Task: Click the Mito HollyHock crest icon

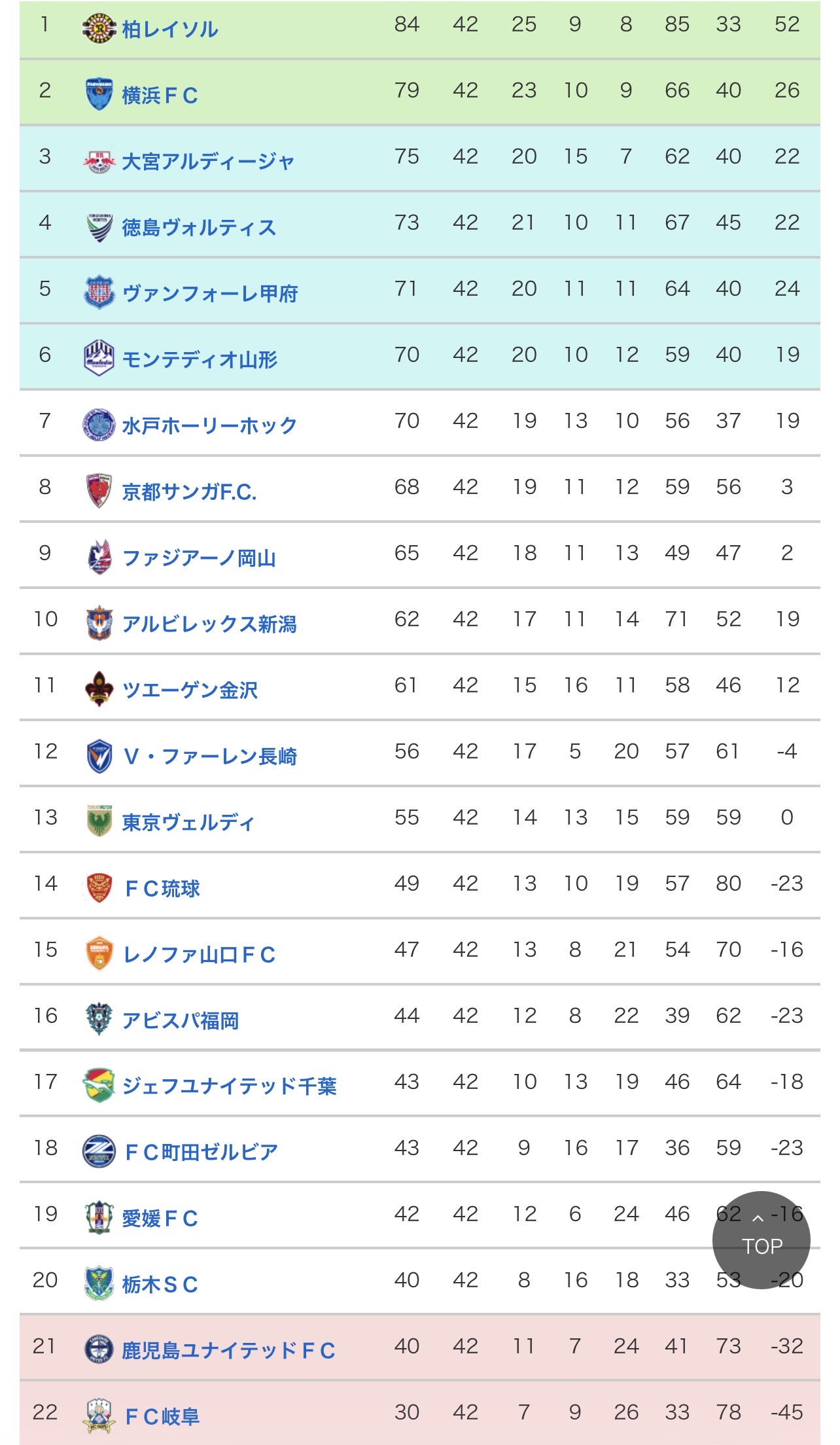Action: click(99, 425)
